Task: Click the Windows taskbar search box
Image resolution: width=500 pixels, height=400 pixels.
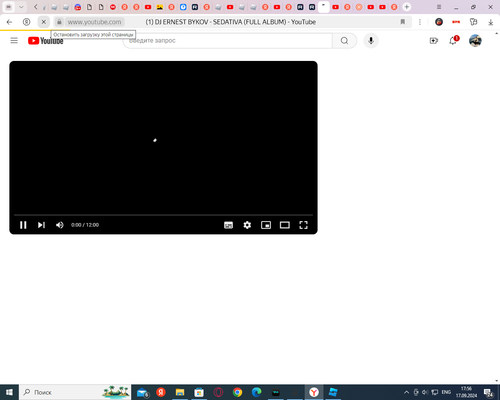Action: coord(75,392)
